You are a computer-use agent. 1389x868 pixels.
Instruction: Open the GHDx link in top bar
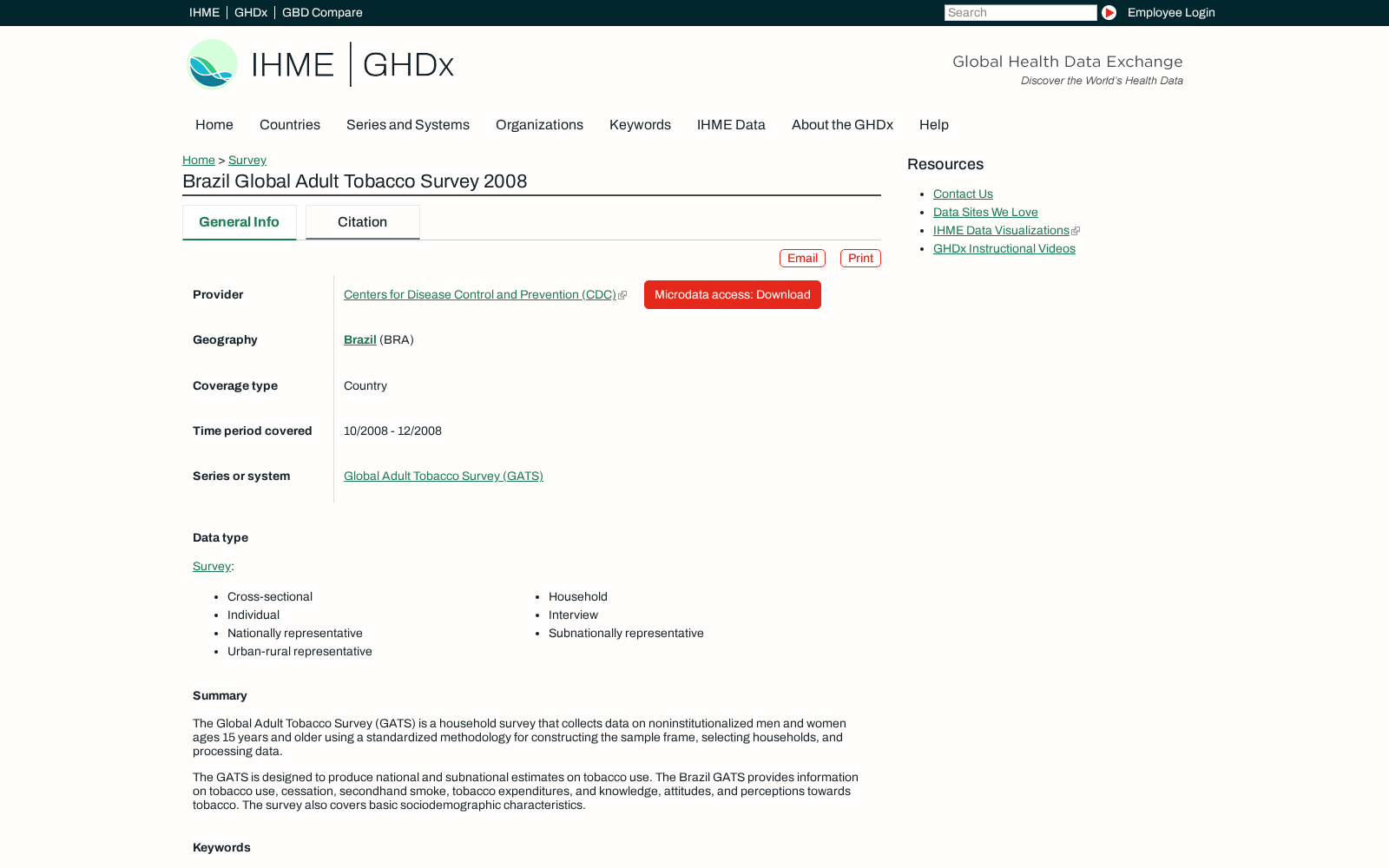[251, 13]
